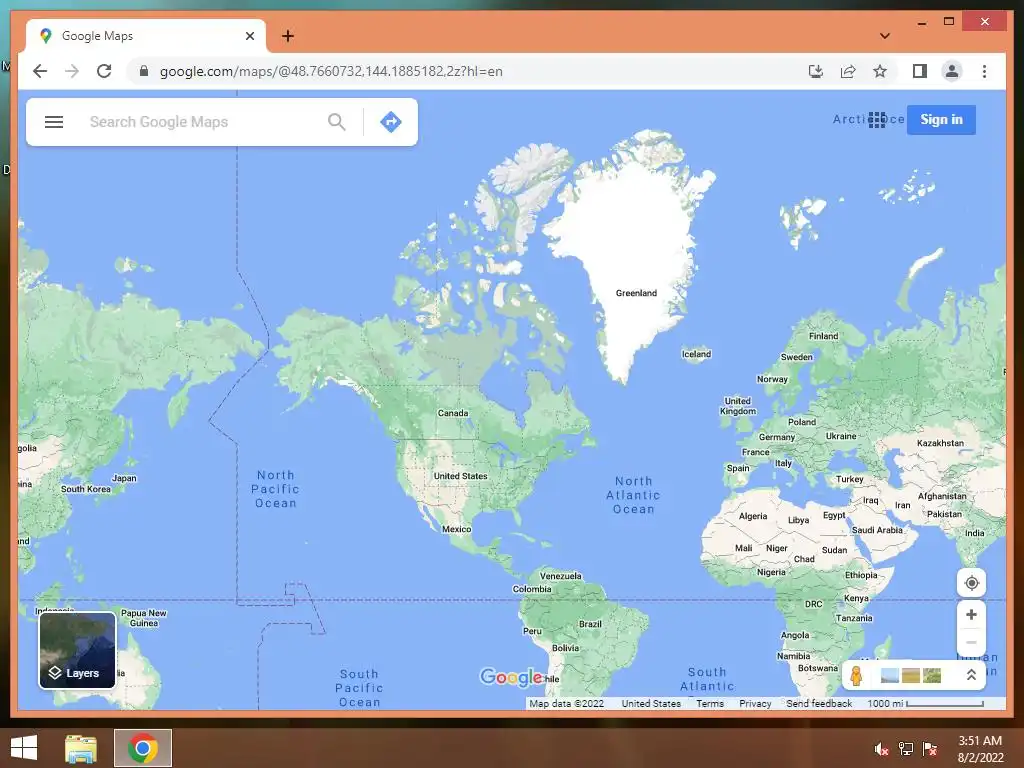The height and width of the screenshot is (768, 1024).
Task: Click the Iceland label on map
Action: coord(696,354)
